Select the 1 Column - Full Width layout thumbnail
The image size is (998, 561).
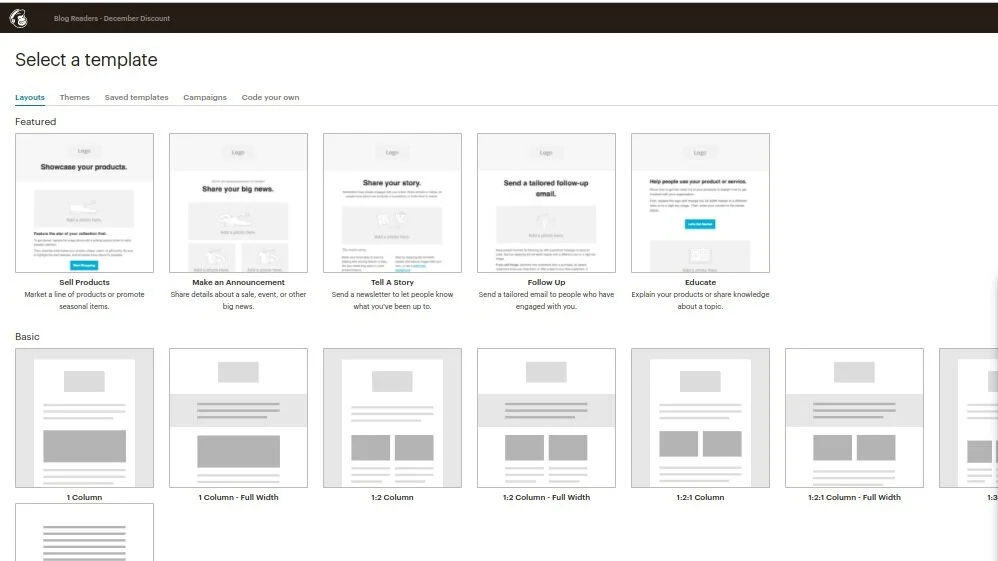pos(239,418)
